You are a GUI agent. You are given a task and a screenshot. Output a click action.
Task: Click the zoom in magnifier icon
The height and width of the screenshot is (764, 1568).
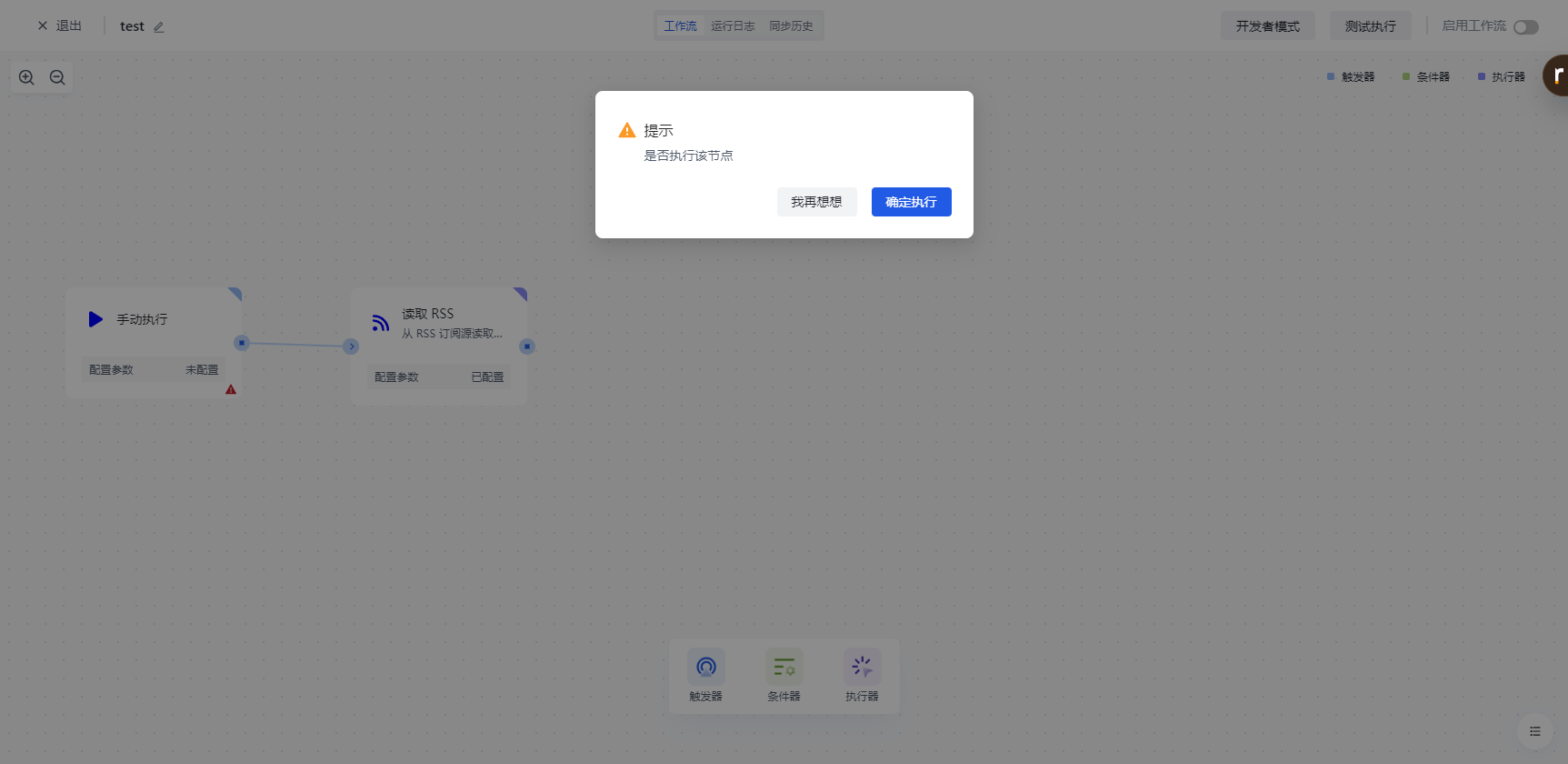click(x=26, y=77)
